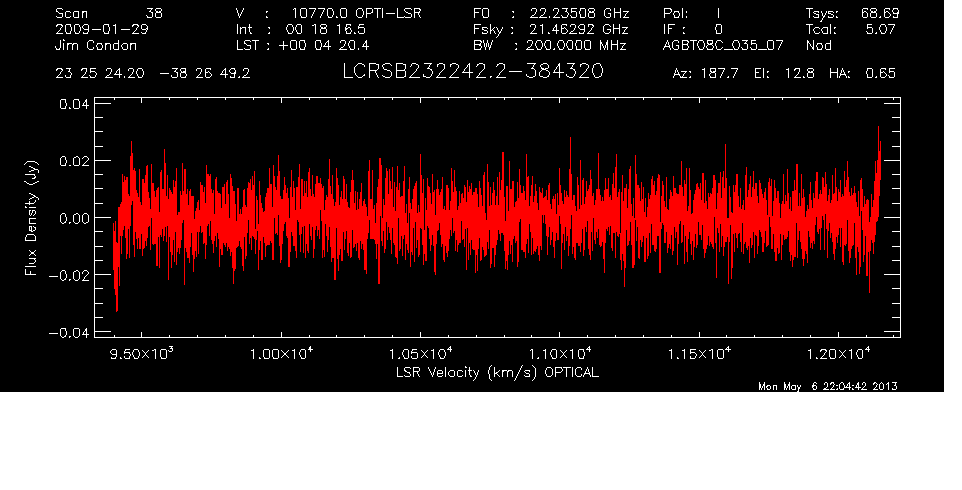Click the 9.50×10³ x-axis tick label
The width and height of the screenshot is (962, 490).
pyautogui.click(x=142, y=353)
